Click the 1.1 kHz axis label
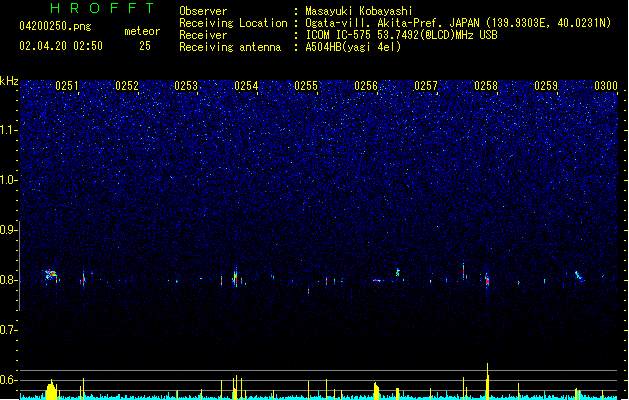 click(x=8, y=130)
